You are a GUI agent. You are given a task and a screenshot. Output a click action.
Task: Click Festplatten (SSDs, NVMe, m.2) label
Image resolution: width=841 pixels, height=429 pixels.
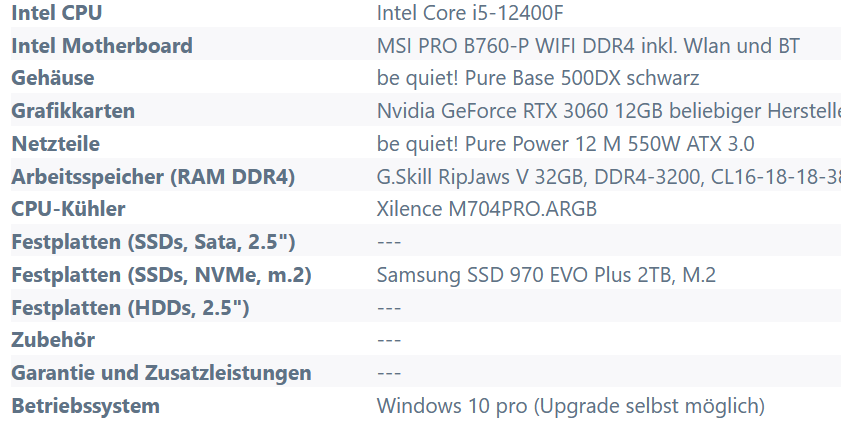tap(161, 275)
